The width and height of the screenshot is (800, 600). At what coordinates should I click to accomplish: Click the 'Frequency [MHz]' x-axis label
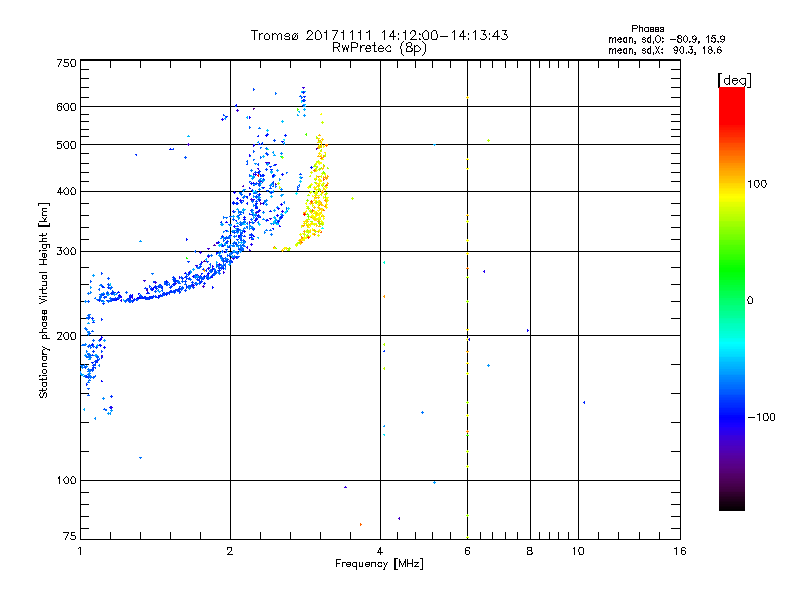(379, 564)
